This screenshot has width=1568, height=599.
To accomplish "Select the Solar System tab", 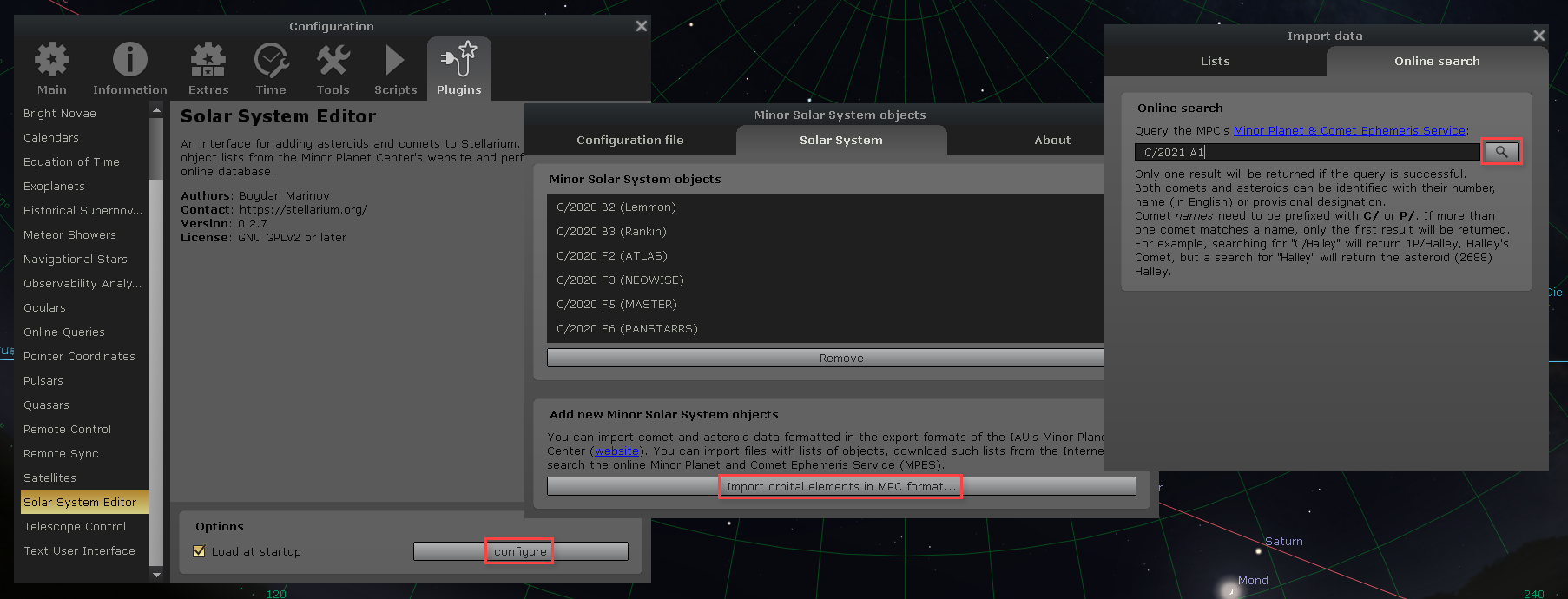I will pos(841,140).
